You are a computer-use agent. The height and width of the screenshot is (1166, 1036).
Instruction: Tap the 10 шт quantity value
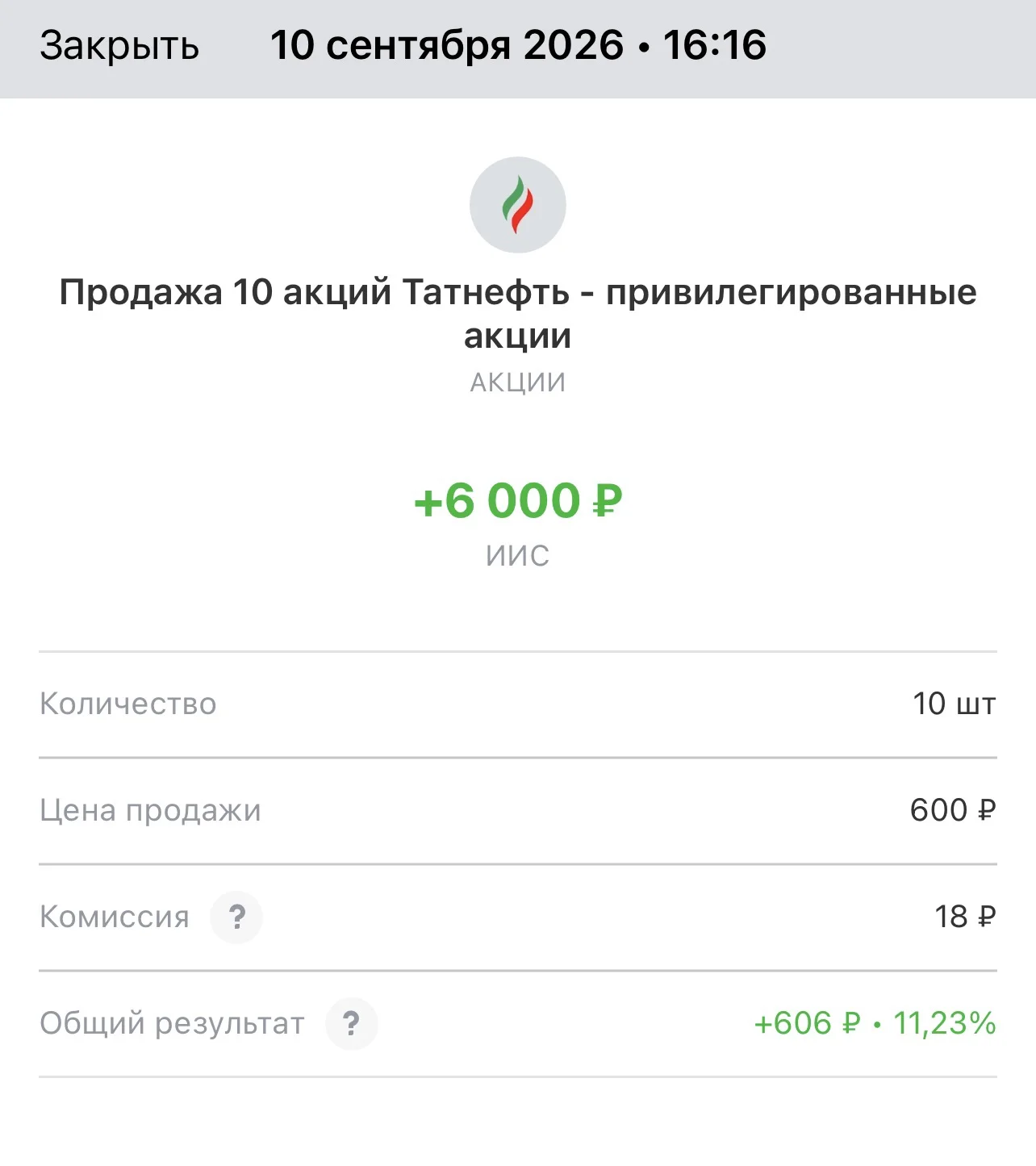click(x=955, y=704)
